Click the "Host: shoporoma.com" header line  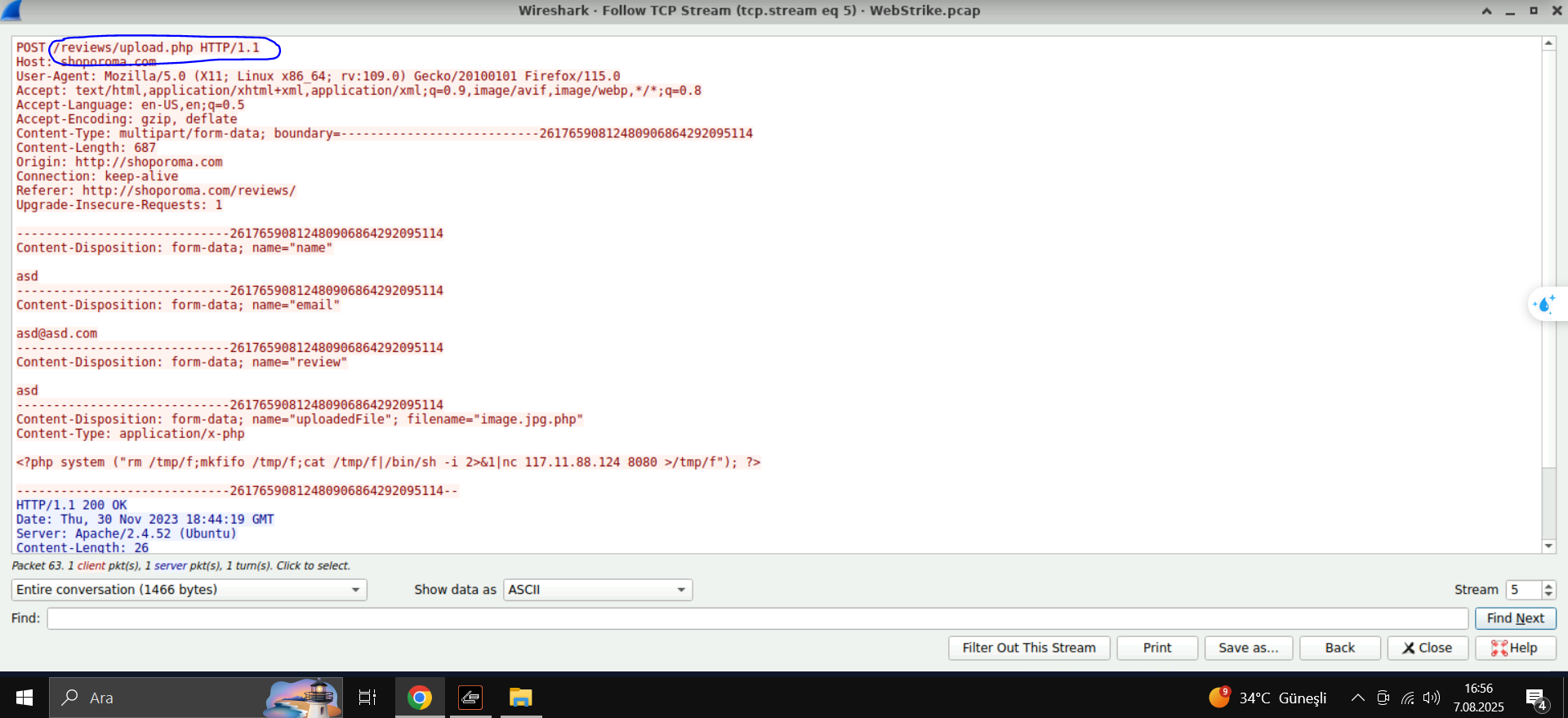tap(86, 62)
